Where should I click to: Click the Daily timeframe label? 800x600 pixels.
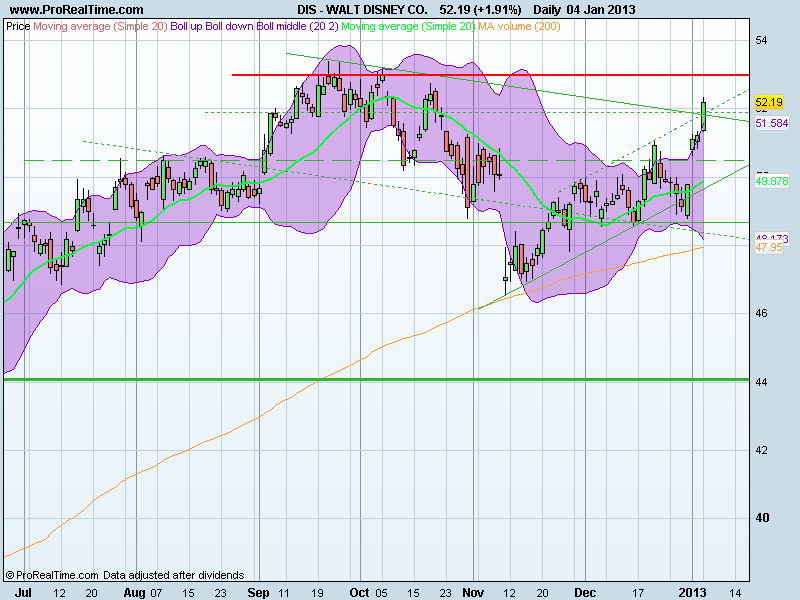pyautogui.click(x=546, y=10)
